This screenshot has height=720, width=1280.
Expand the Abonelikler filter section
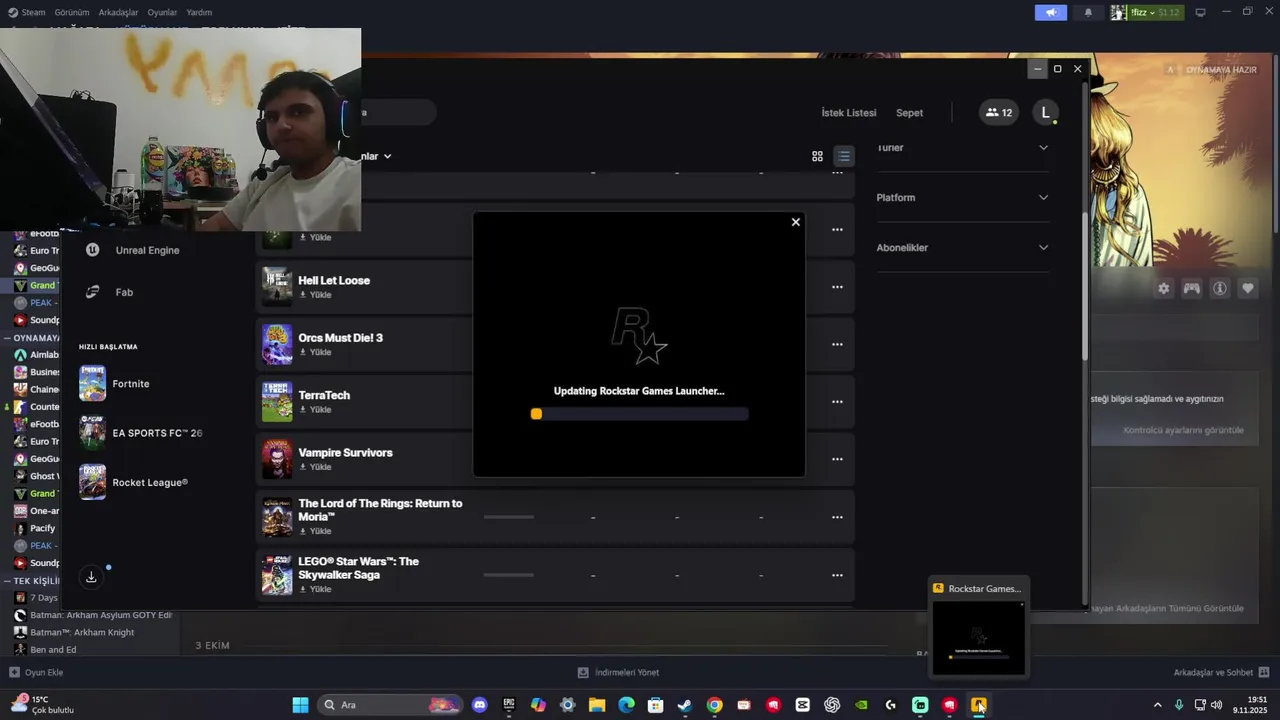(x=962, y=248)
